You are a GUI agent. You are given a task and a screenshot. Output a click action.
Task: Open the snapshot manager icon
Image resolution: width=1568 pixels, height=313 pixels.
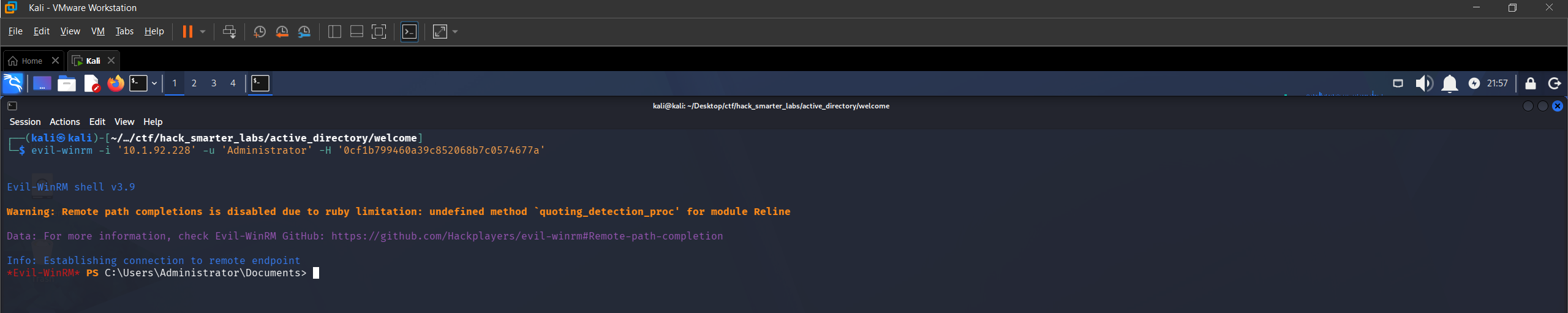[304, 31]
